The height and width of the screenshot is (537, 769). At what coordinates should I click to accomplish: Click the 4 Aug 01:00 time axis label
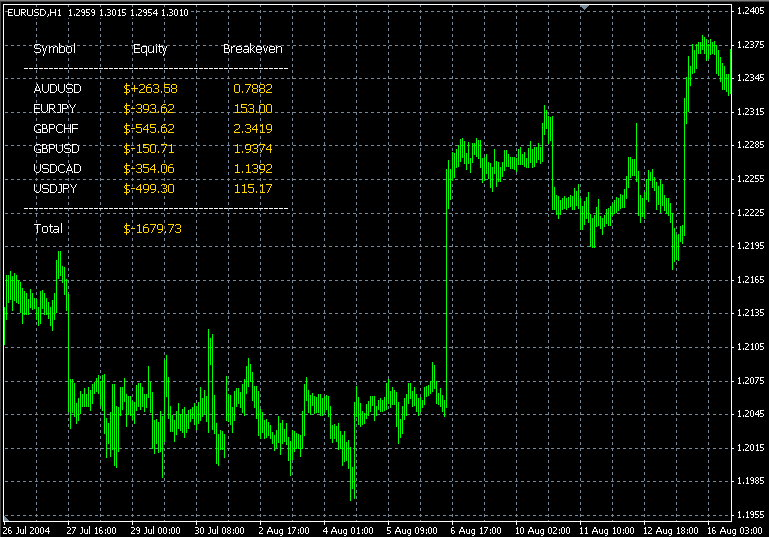348,531
